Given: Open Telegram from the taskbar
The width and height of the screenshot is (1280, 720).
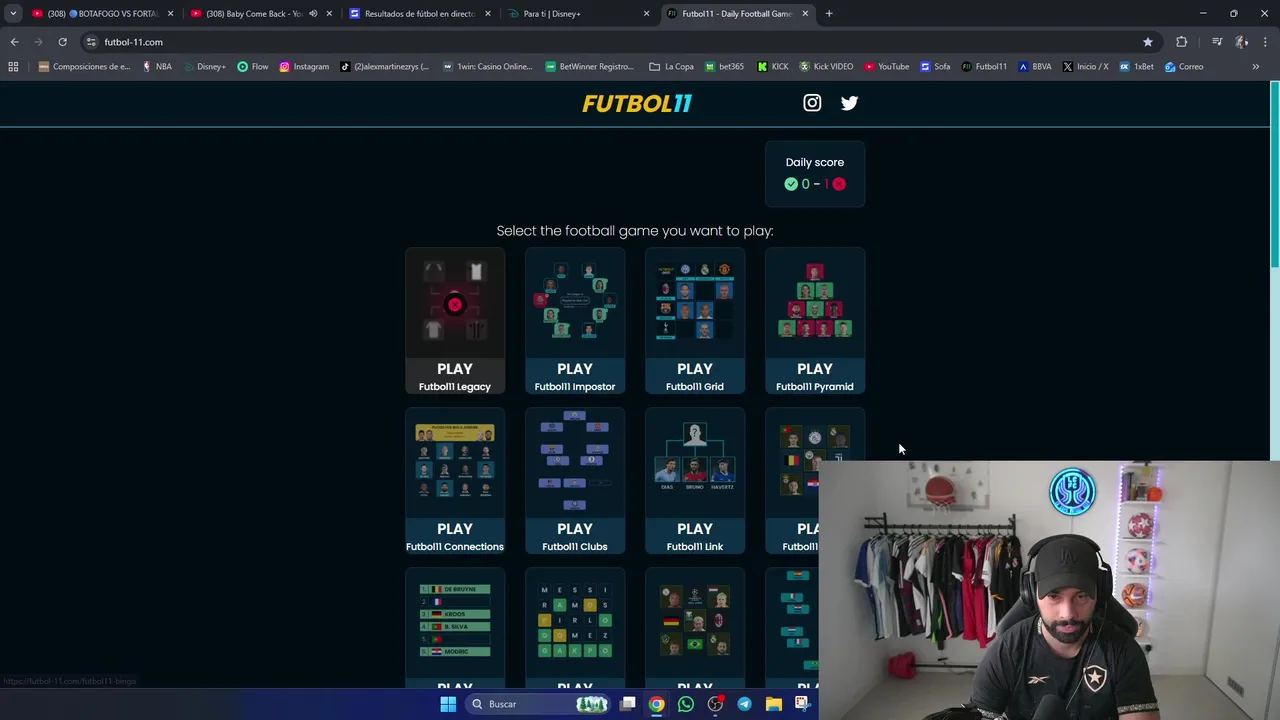Looking at the screenshot, I should [744, 704].
